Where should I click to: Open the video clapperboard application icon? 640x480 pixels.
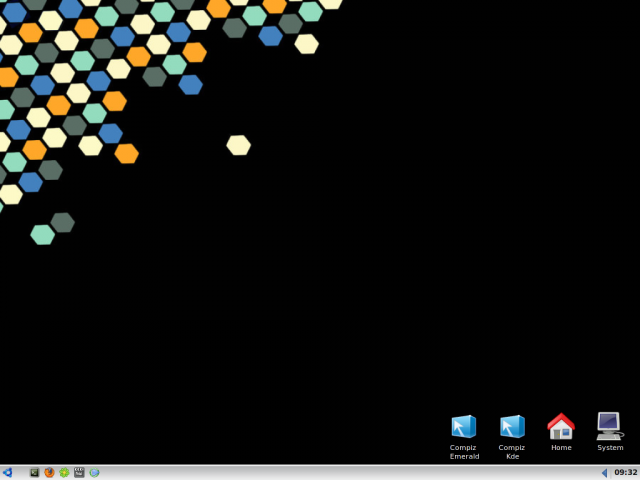tap(79, 473)
